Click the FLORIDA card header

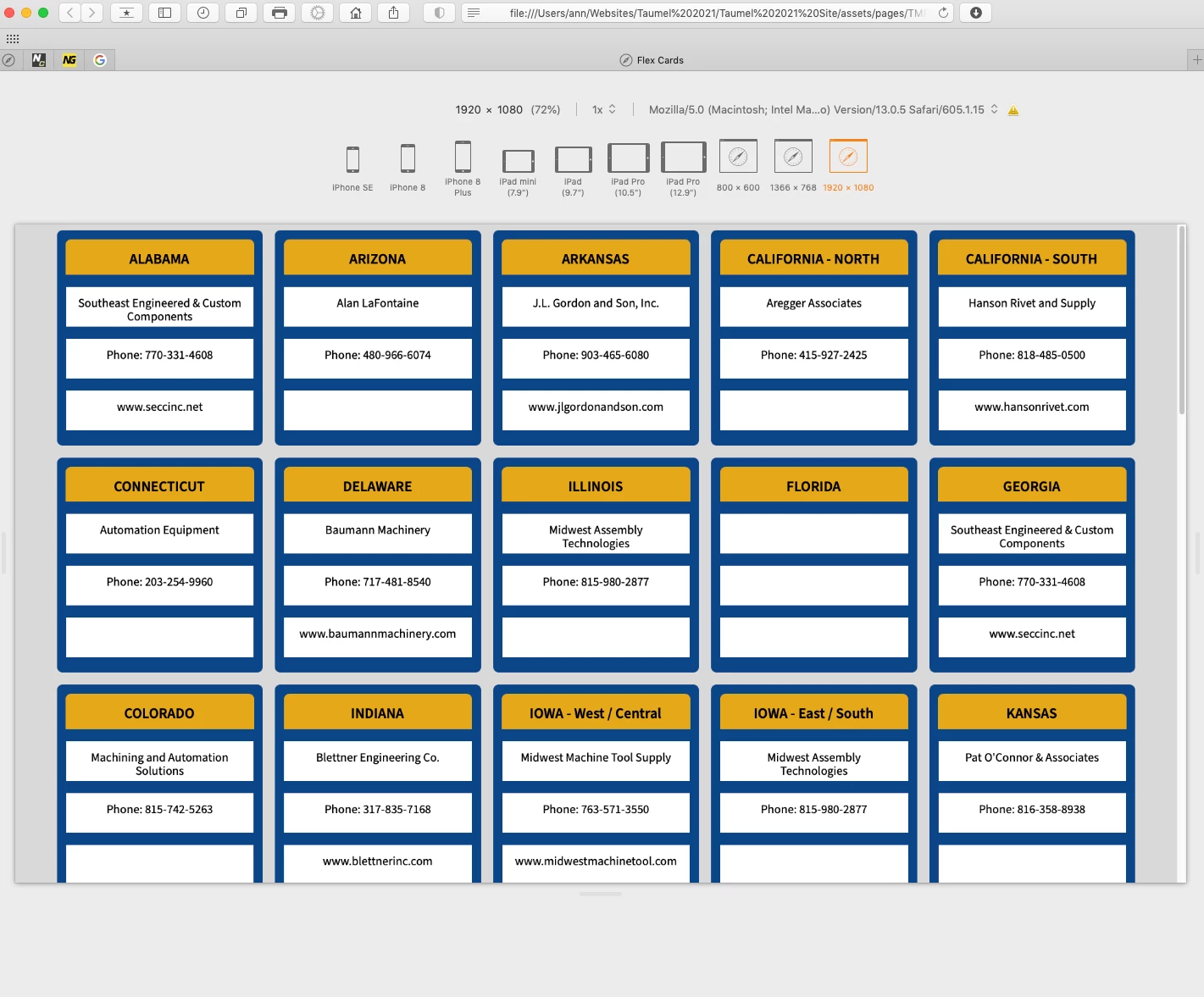813,485
